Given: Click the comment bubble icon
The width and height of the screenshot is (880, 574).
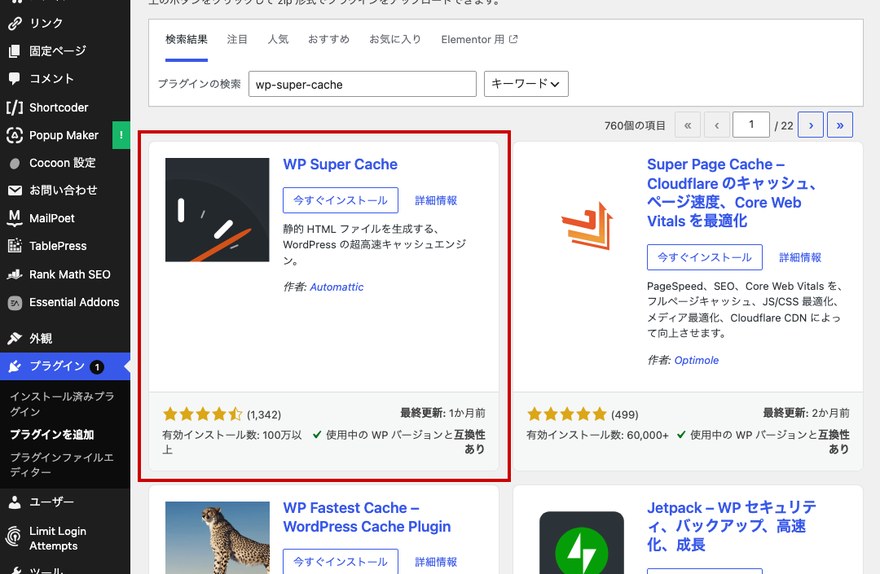Looking at the screenshot, I should pos(15,79).
